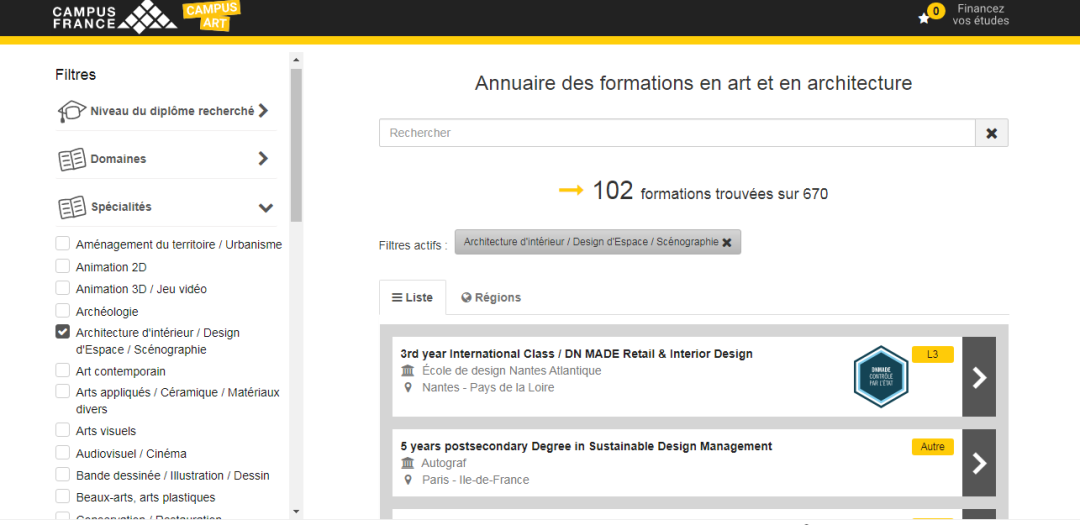Click the Filtres actifs label

click(x=413, y=246)
